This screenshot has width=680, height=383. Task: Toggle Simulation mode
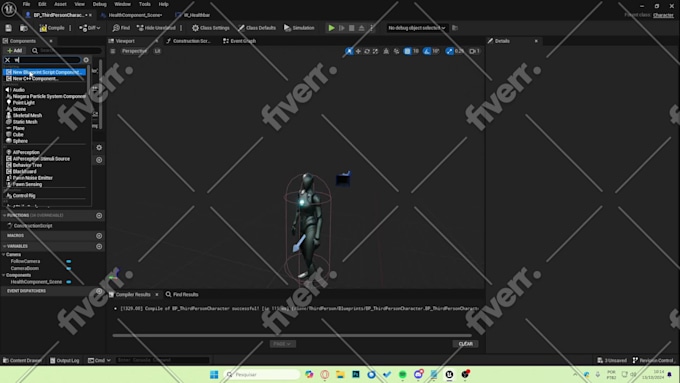(x=299, y=28)
